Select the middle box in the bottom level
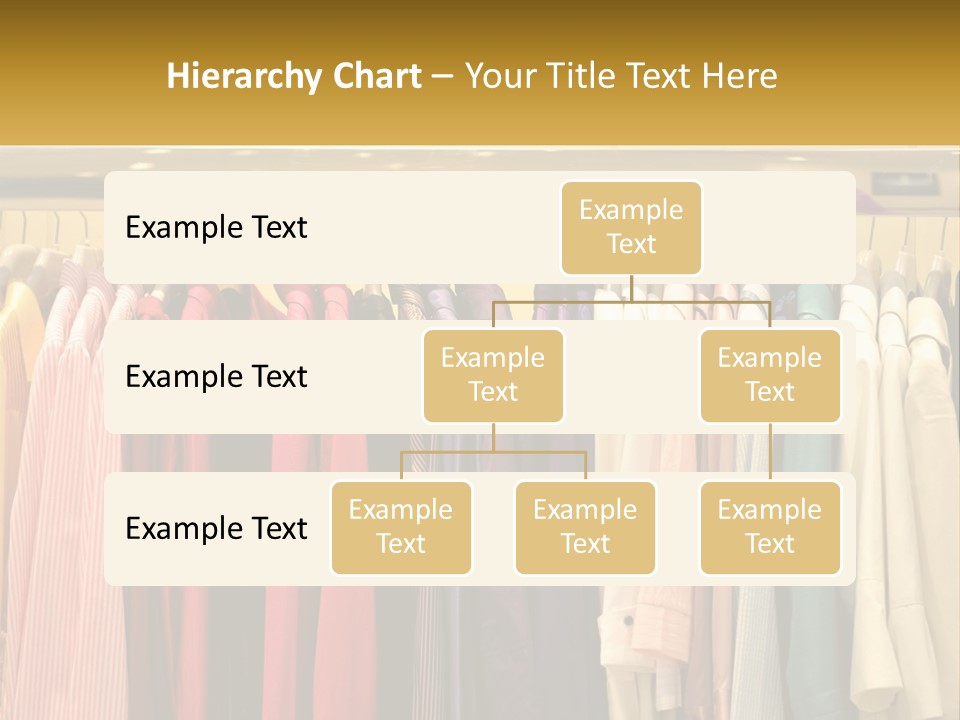The width and height of the screenshot is (960, 720). 585,527
